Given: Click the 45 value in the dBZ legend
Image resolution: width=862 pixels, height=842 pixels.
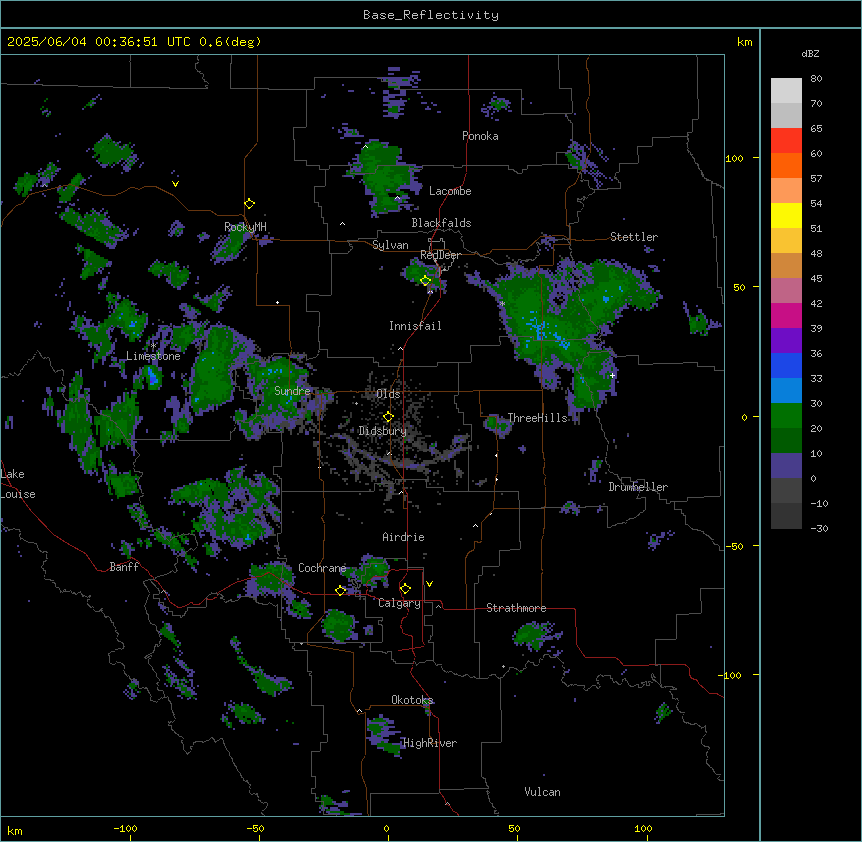Looking at the screenshot, I should click(x=816, y=279).
